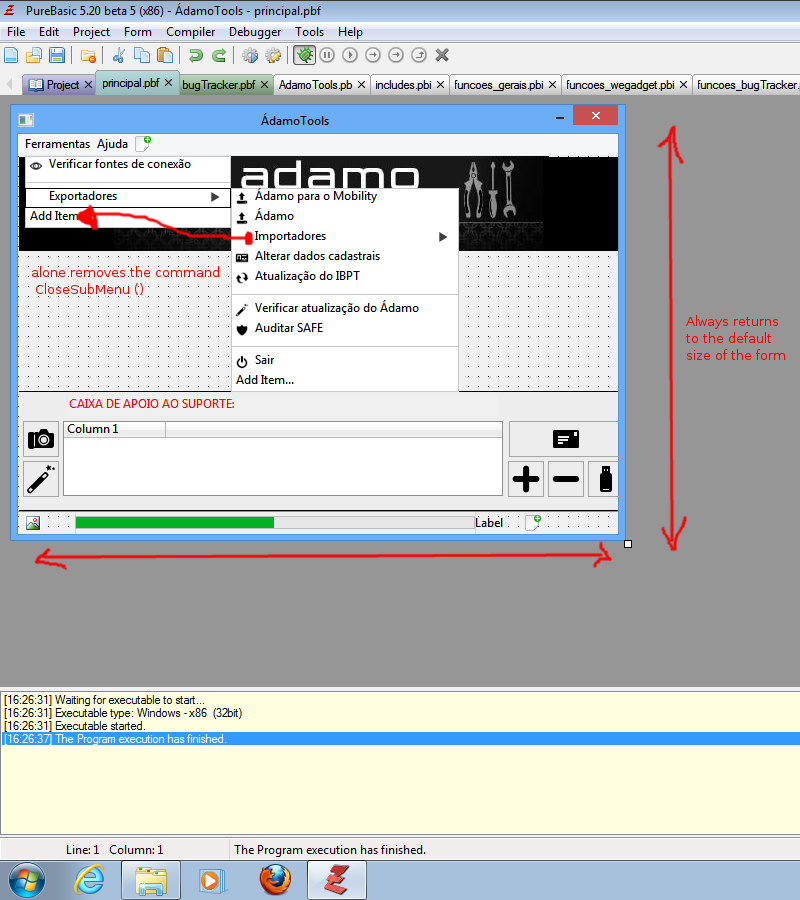Open the Project menu
The height and width of the screenshot is (900, 800).
91,32
